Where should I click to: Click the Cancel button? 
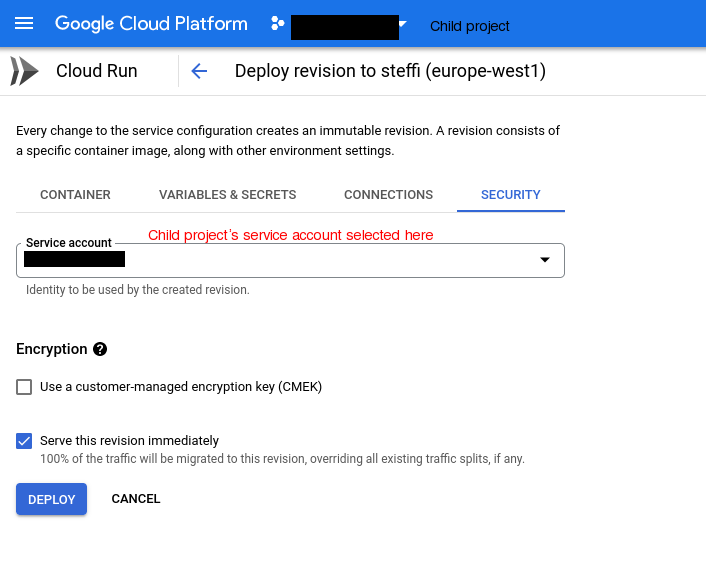click(136, 499)
